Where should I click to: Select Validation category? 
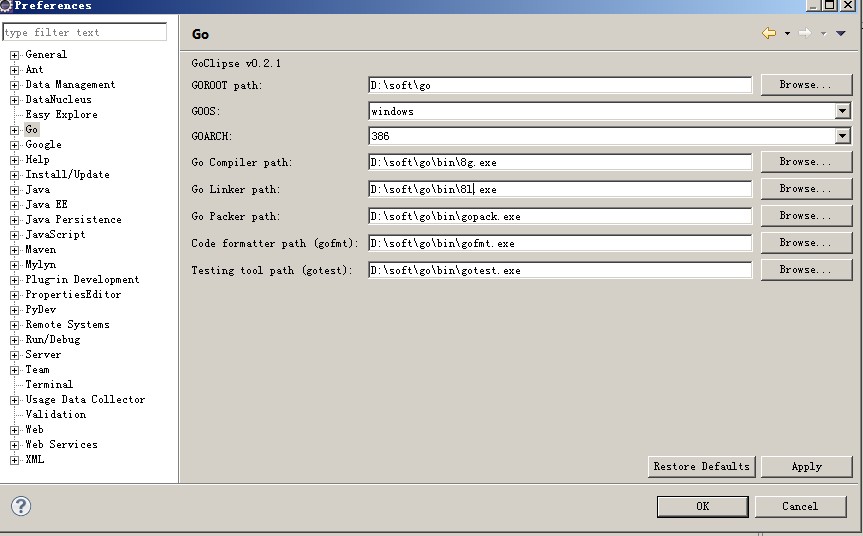(56, 414)
